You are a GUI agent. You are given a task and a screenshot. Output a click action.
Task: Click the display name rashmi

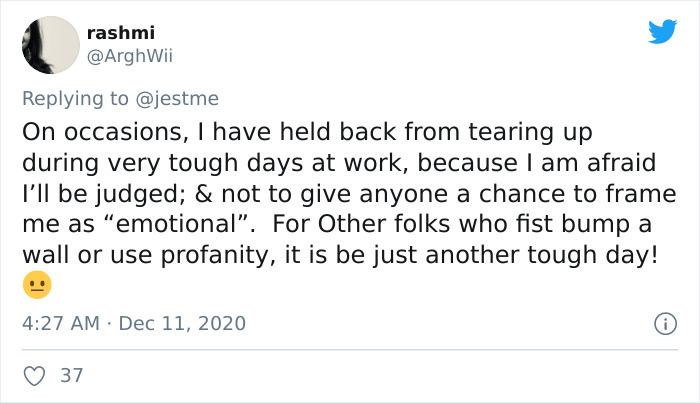pyautogui.click(x=121, y=33)
